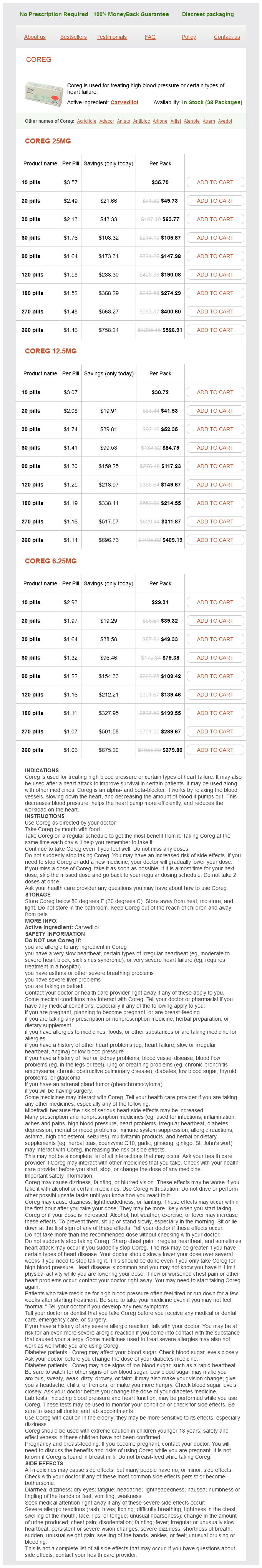Click the Avedol link
Image resolution: width=262 pixels, height=1568 pixels.
point(224,121)
